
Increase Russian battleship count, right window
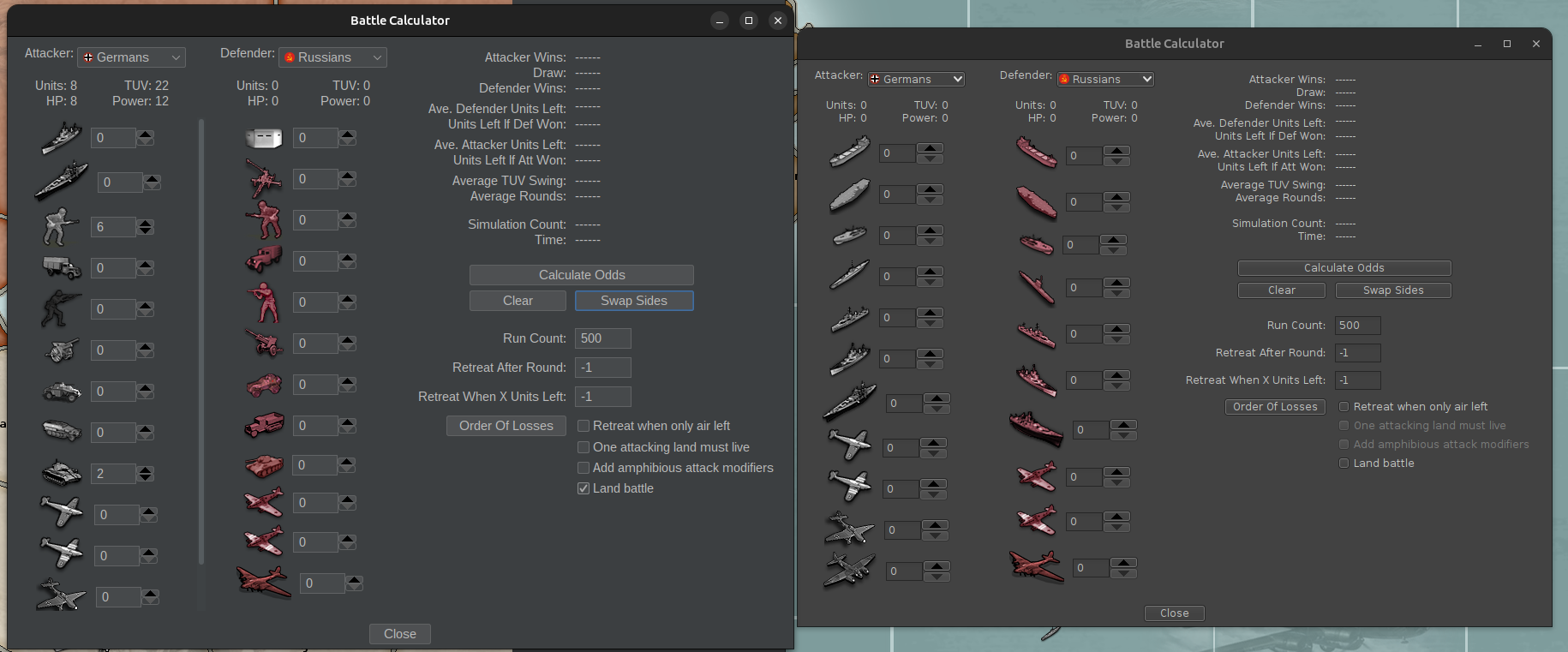pyautogui.click(x=1123, y=425)
